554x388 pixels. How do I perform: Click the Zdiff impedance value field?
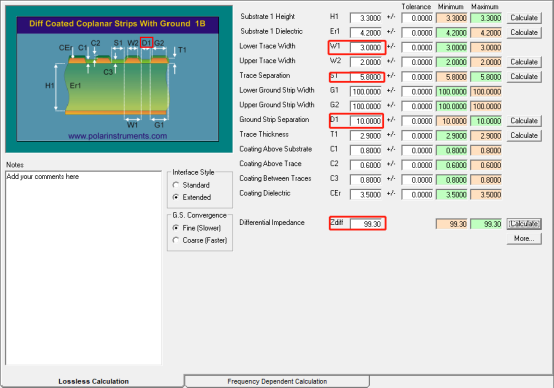click(366, 224)
